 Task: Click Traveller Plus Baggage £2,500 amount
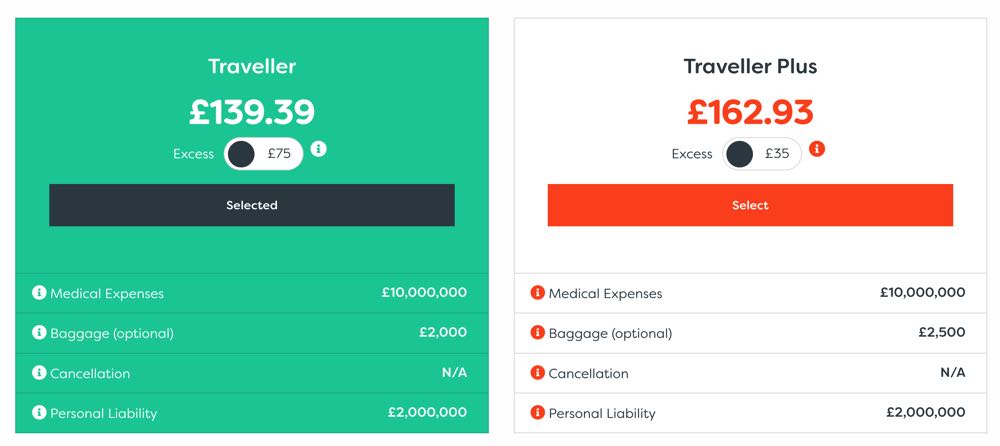point(942,332)
